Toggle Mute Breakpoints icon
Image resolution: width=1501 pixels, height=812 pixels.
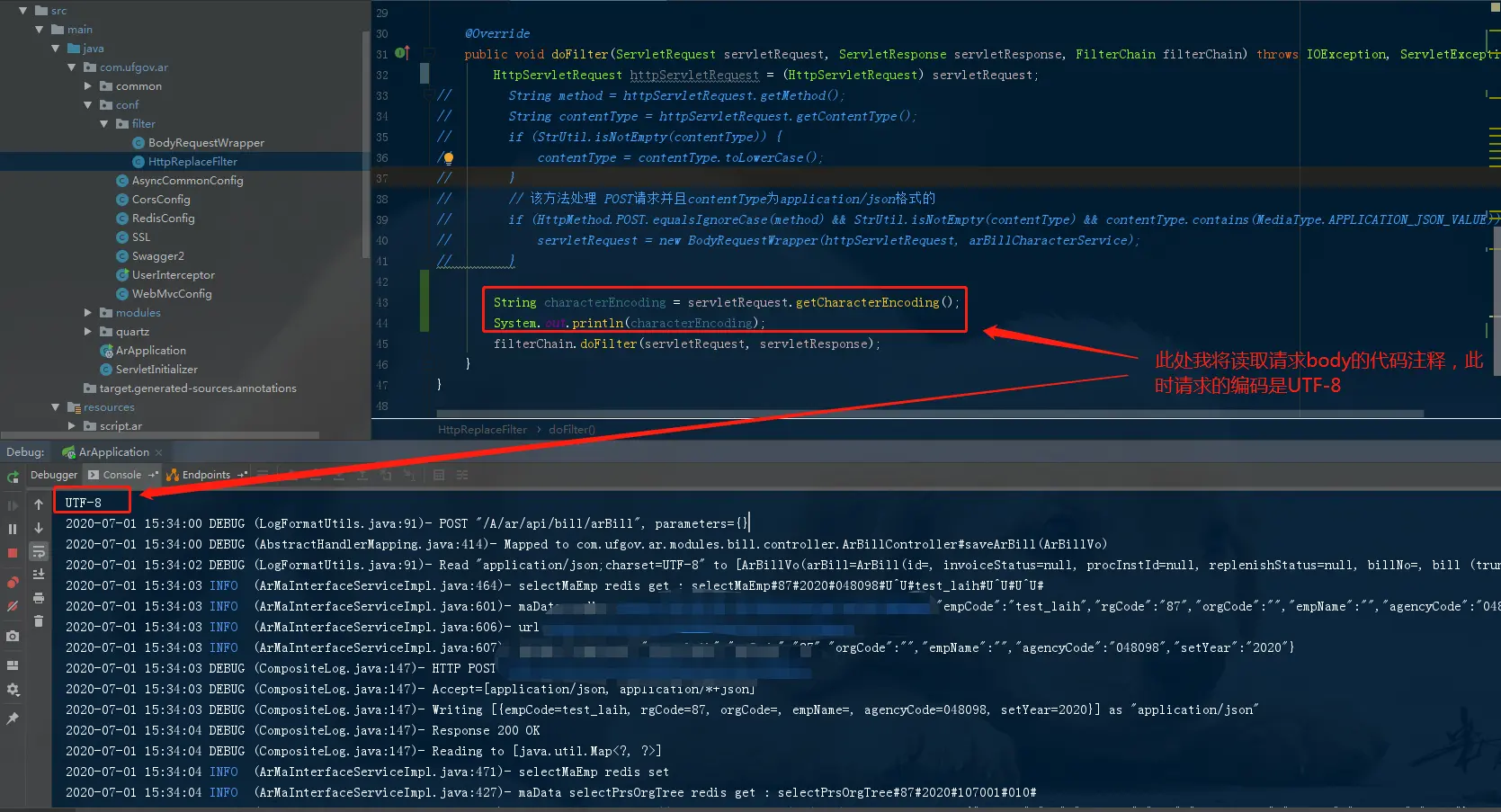pos(13,606)
